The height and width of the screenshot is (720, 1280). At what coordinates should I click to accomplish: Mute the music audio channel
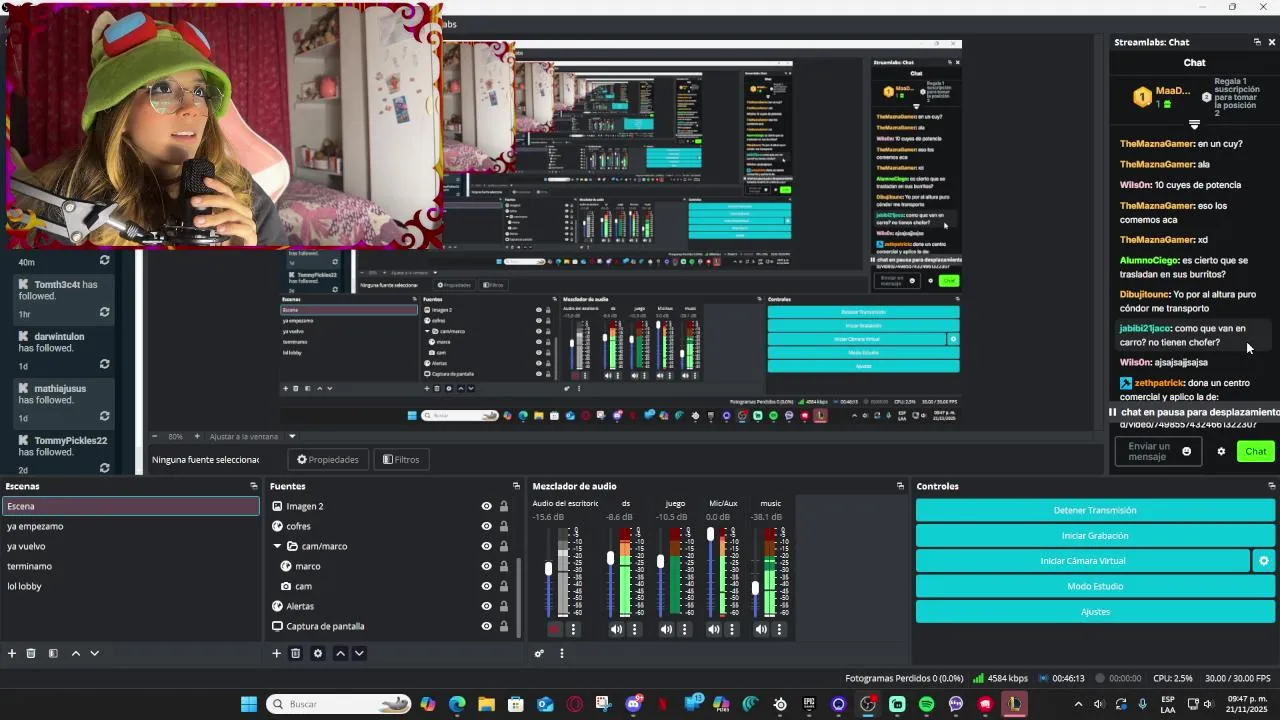pyautogui.click(x=762, y=629)
